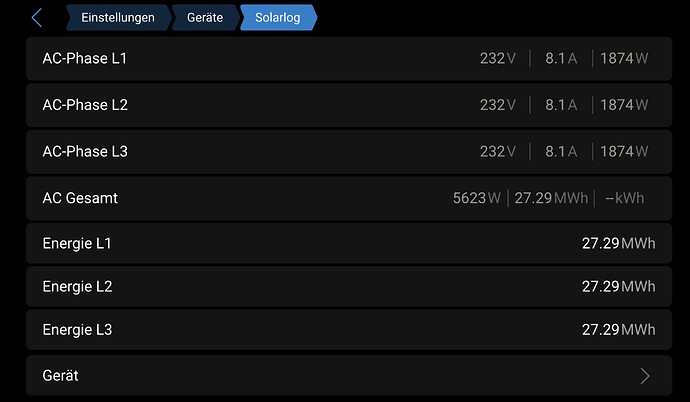
Task: Select the AC Gesamt row
Action: coord(349,198)
